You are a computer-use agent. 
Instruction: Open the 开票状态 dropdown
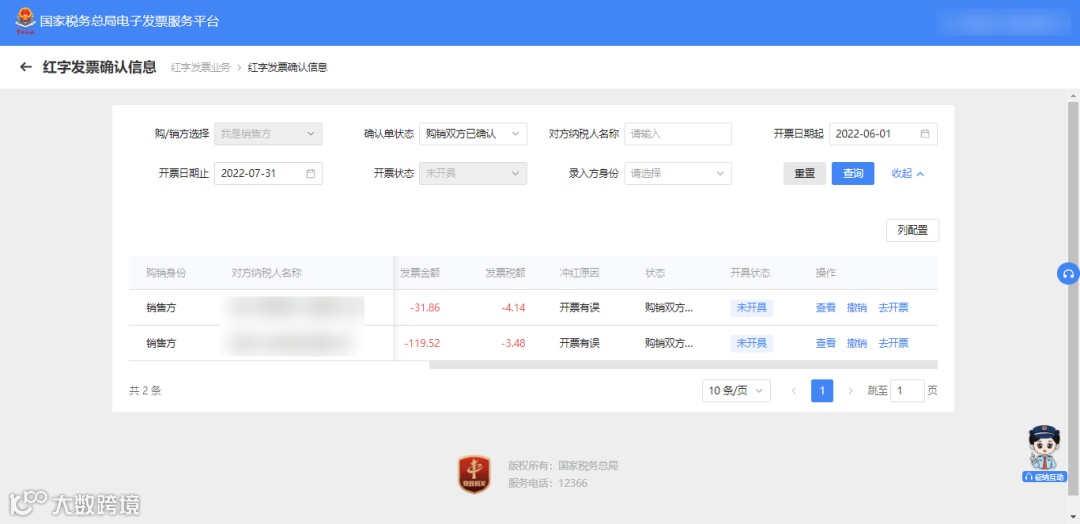click(472, 174)
